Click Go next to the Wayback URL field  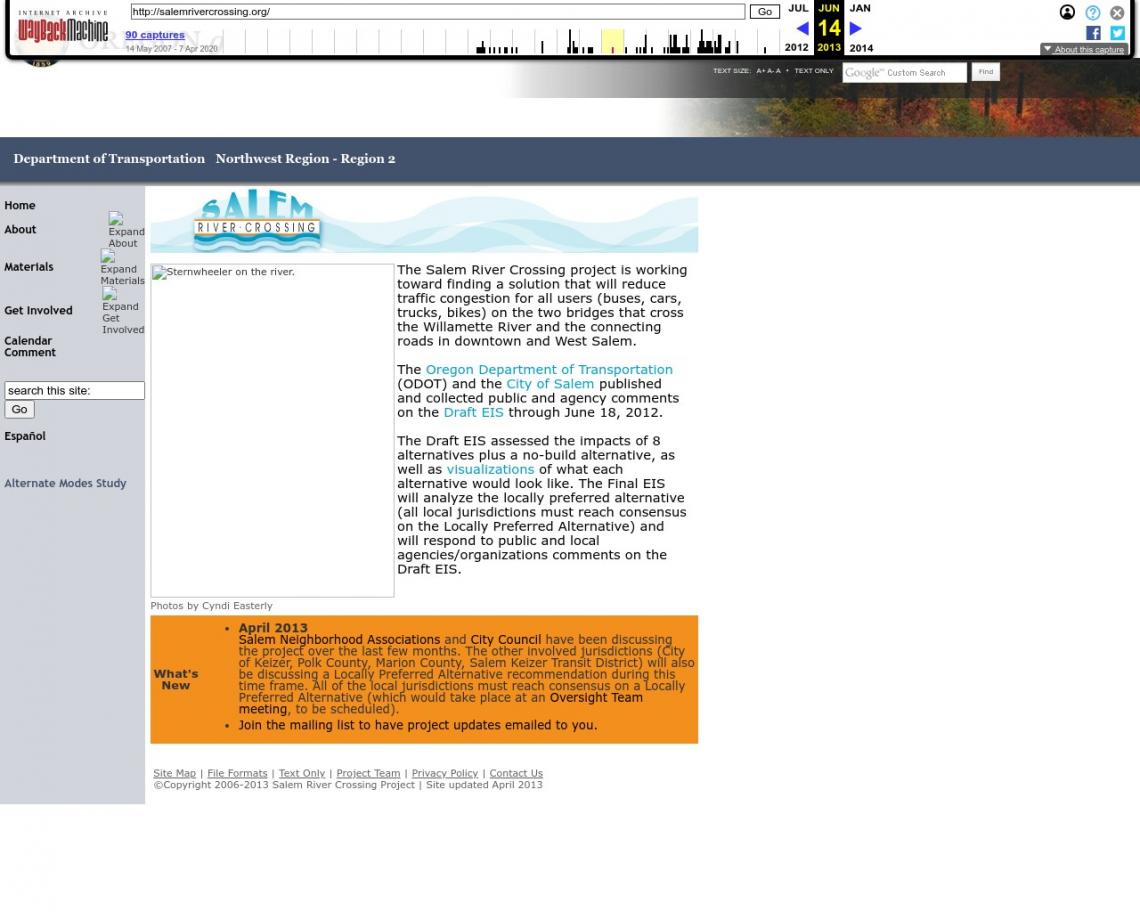[765, 12]
